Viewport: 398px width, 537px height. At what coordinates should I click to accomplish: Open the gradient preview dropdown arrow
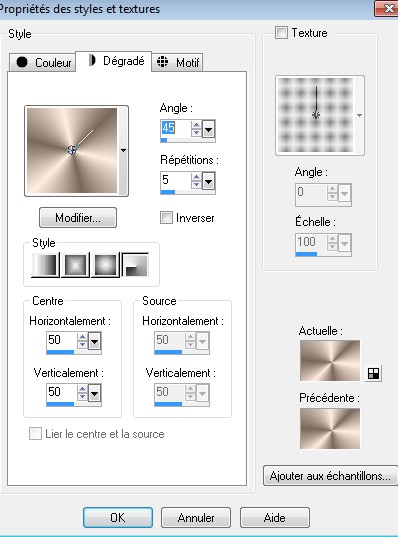pos(123,150)
